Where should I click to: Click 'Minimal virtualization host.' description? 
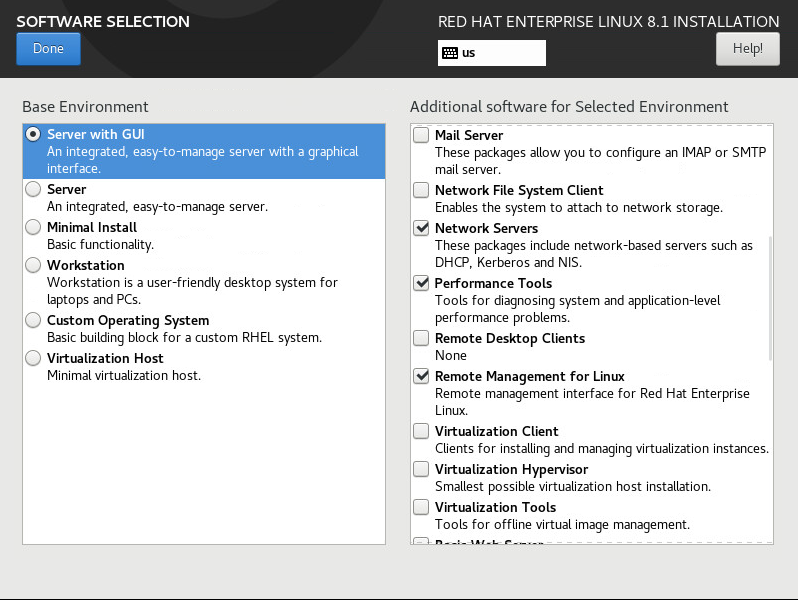tap(124, 376)
